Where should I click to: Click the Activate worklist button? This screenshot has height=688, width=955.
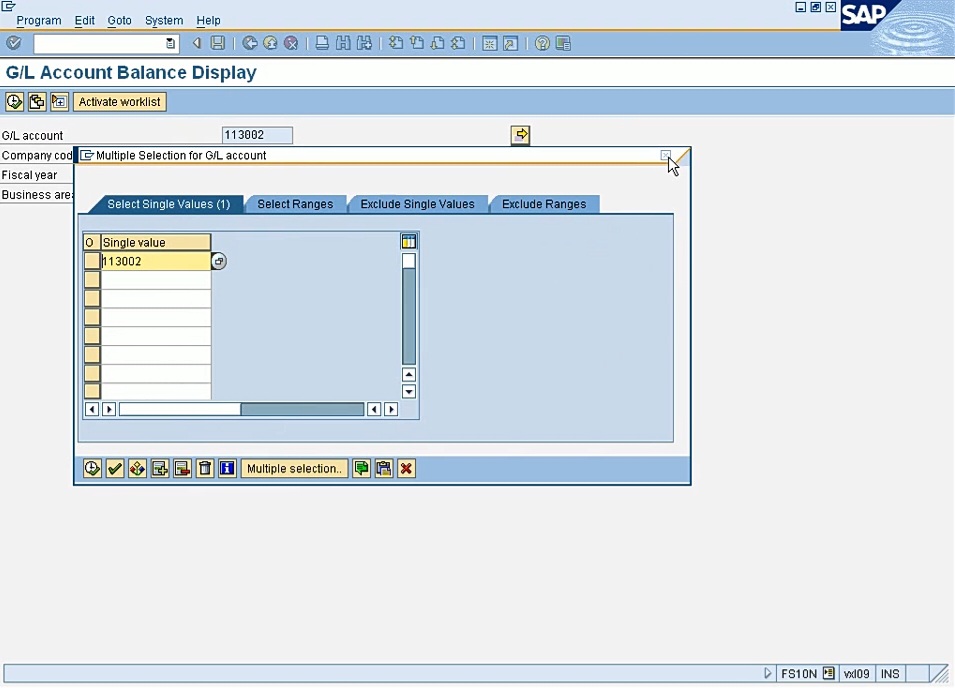click(119, 102)
